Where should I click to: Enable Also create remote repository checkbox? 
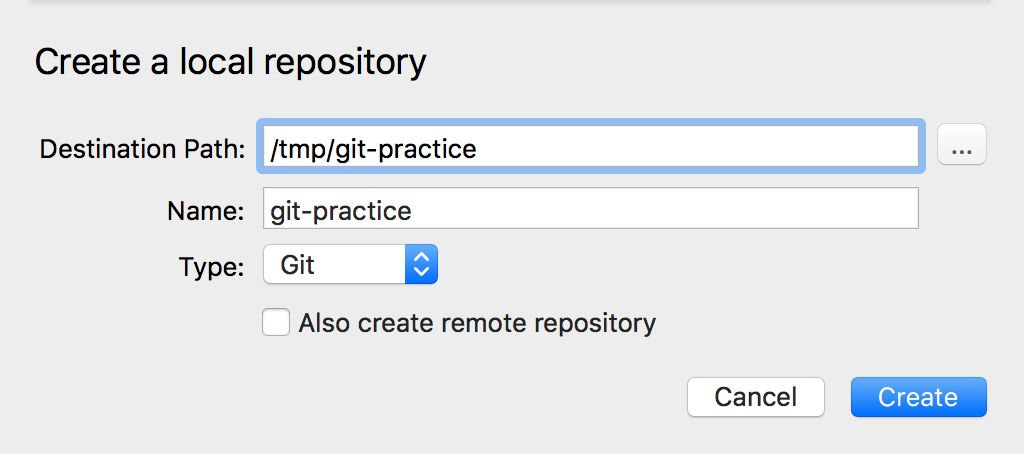276,323
